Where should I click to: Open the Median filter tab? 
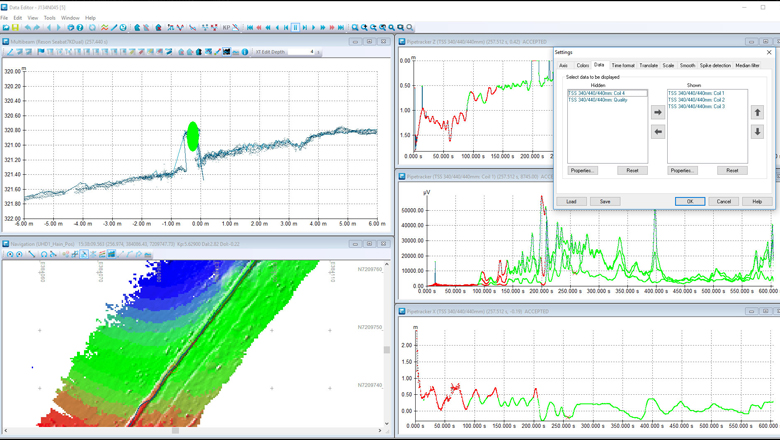click(x=747, y=65)
